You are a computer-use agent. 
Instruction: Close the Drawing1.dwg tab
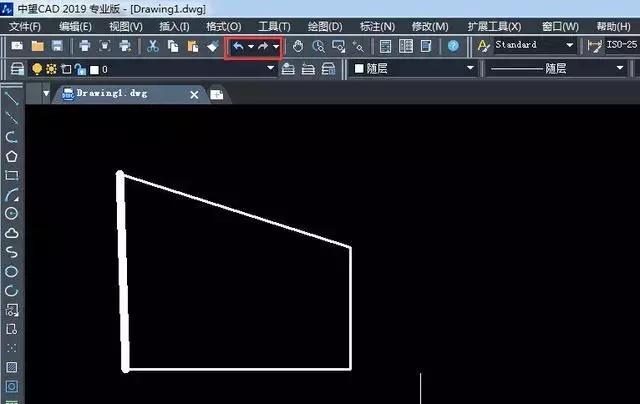194,95
